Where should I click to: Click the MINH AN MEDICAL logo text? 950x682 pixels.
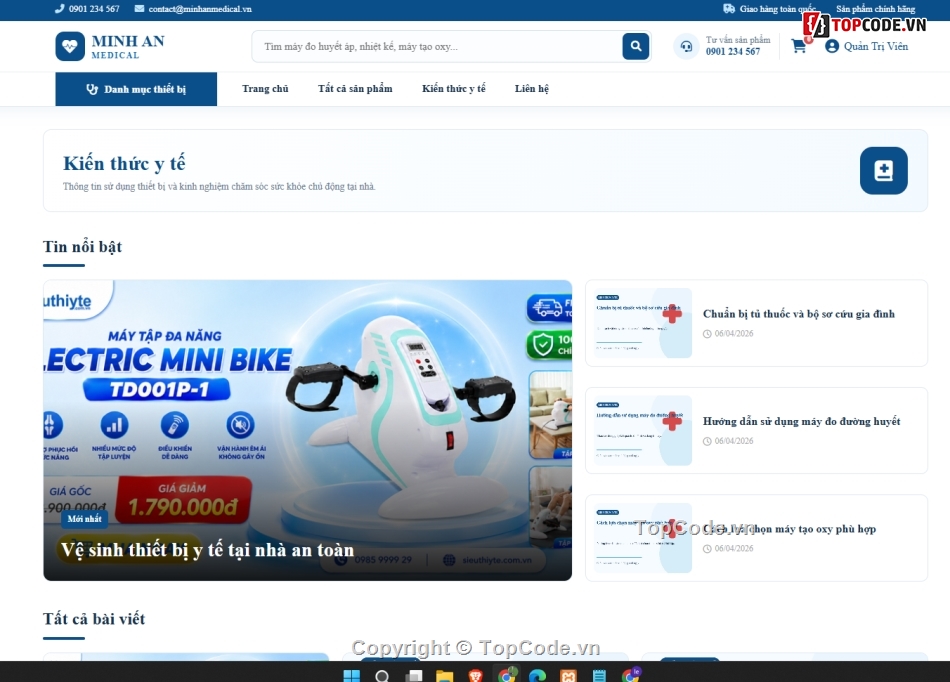pos(128,46)
